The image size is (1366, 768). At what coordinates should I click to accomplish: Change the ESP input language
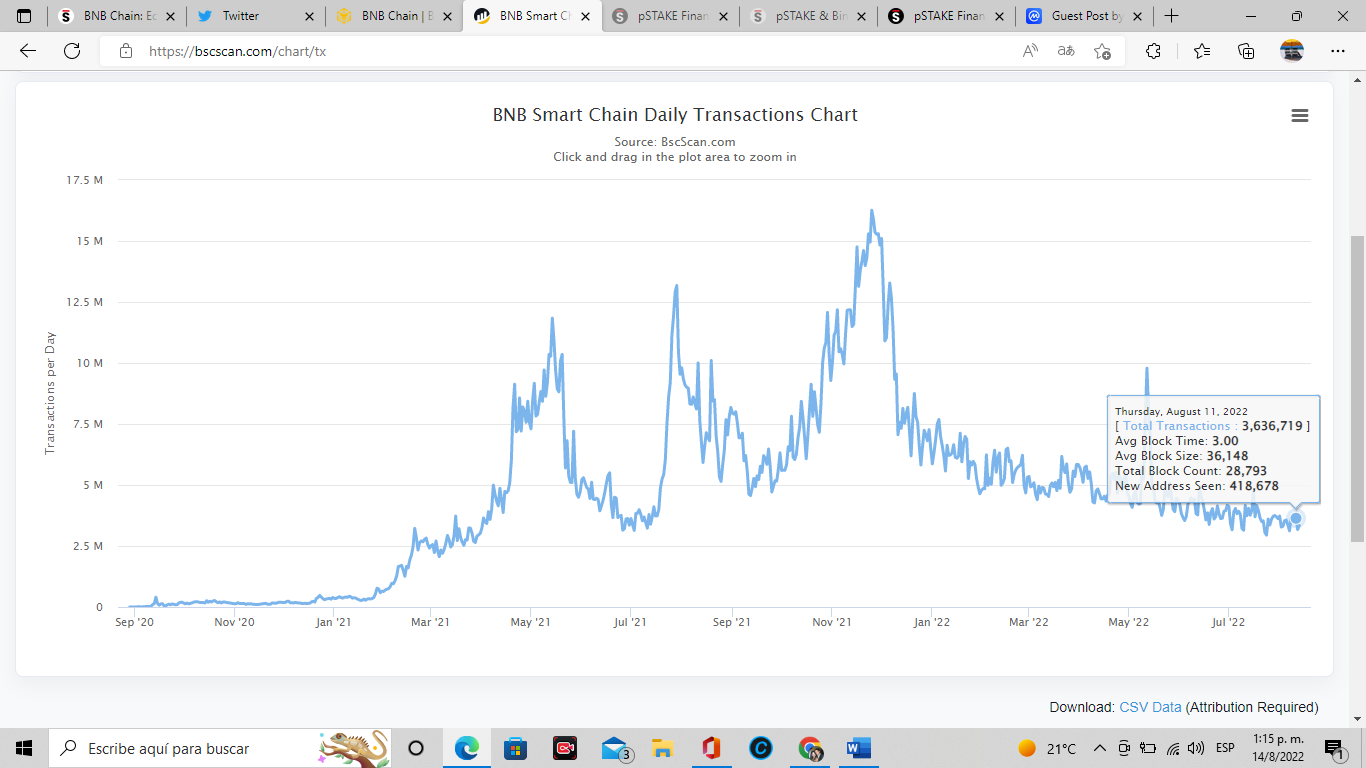point(1225,748)
